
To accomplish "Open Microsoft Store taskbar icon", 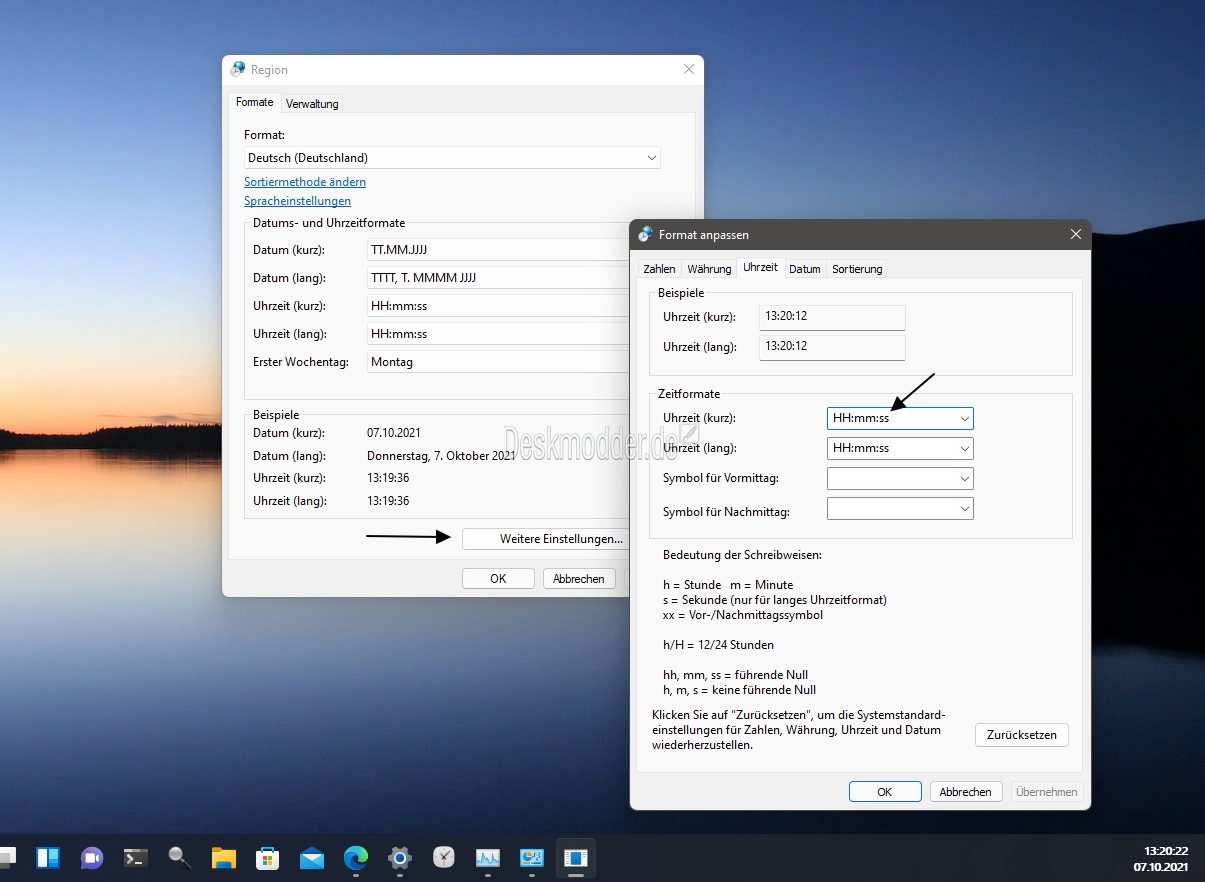I will (x=268, y=857).
